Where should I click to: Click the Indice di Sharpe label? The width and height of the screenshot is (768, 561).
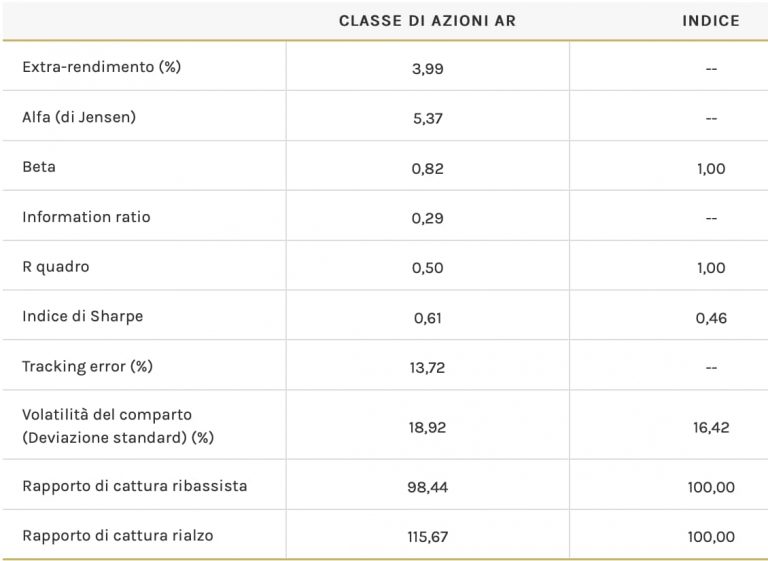82,316
